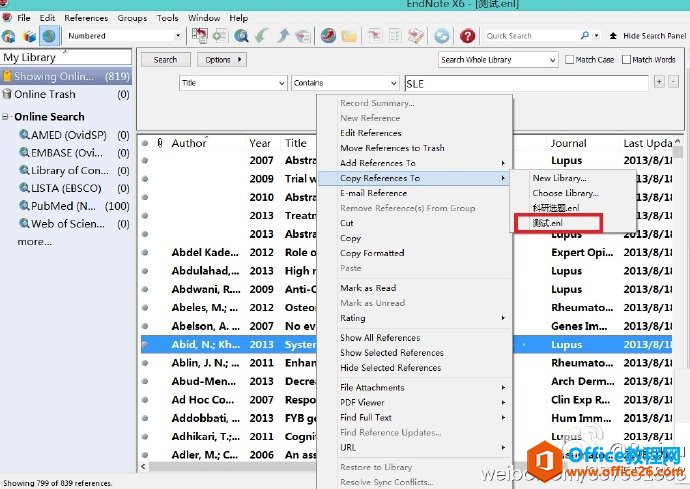Open the Quick Search options dropdown arrow

click(596, 36)
